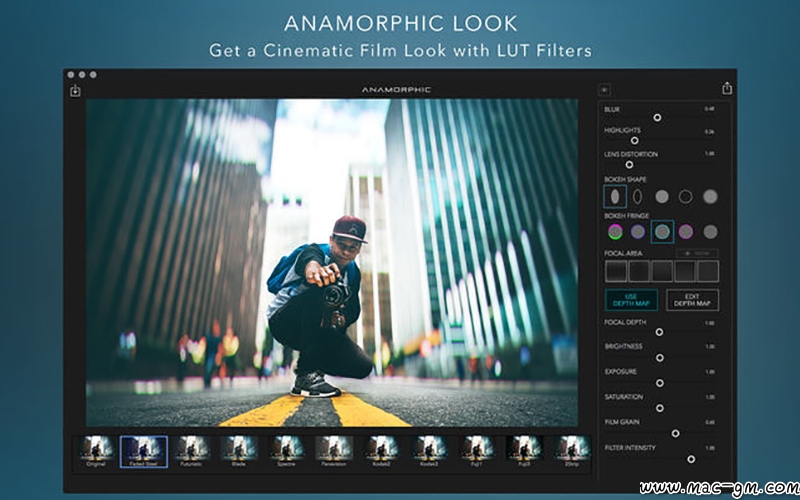
Task: Click the LENS DISTORTION label
Action: [x=631, y=154]
